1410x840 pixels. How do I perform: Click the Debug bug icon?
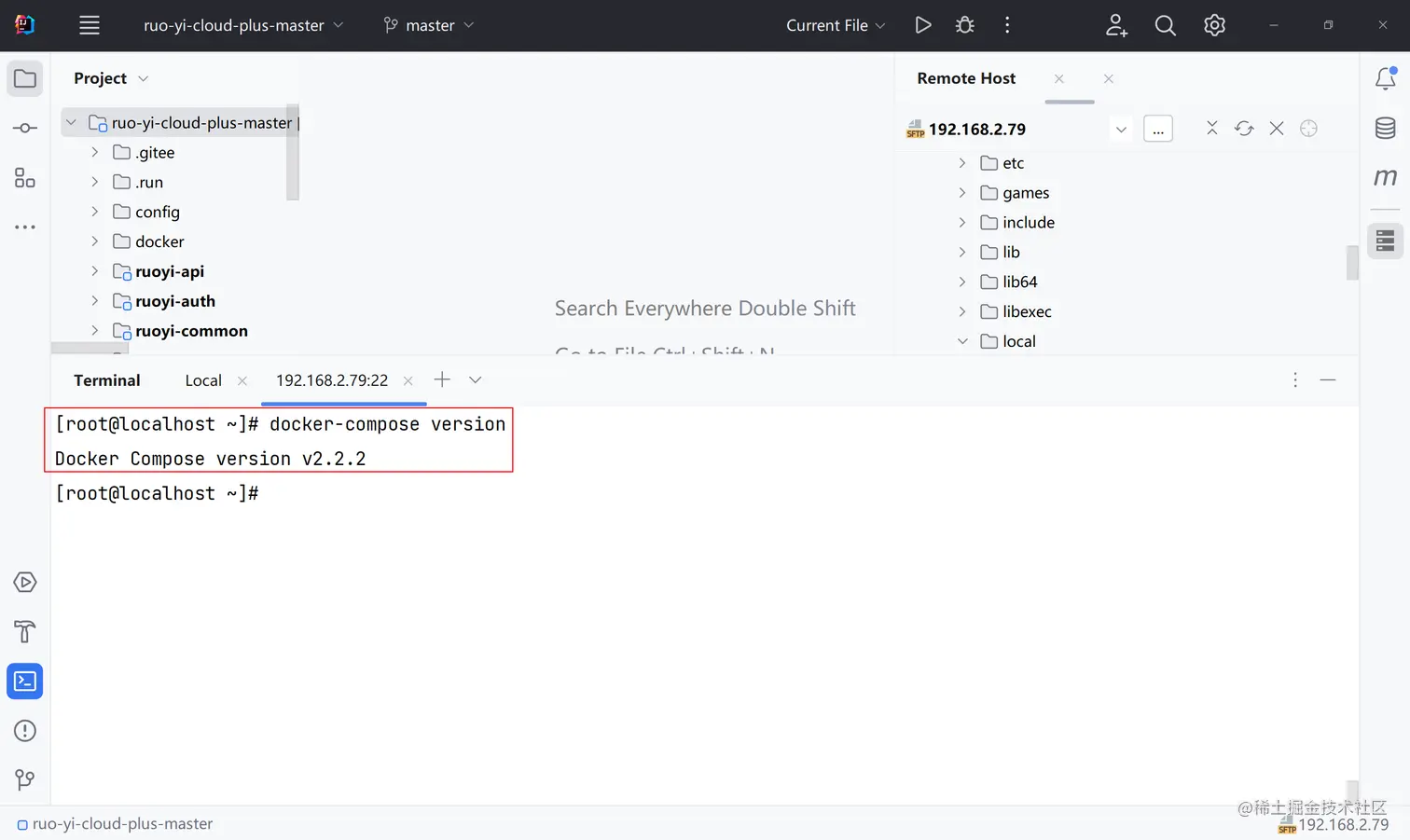(965, 25)
